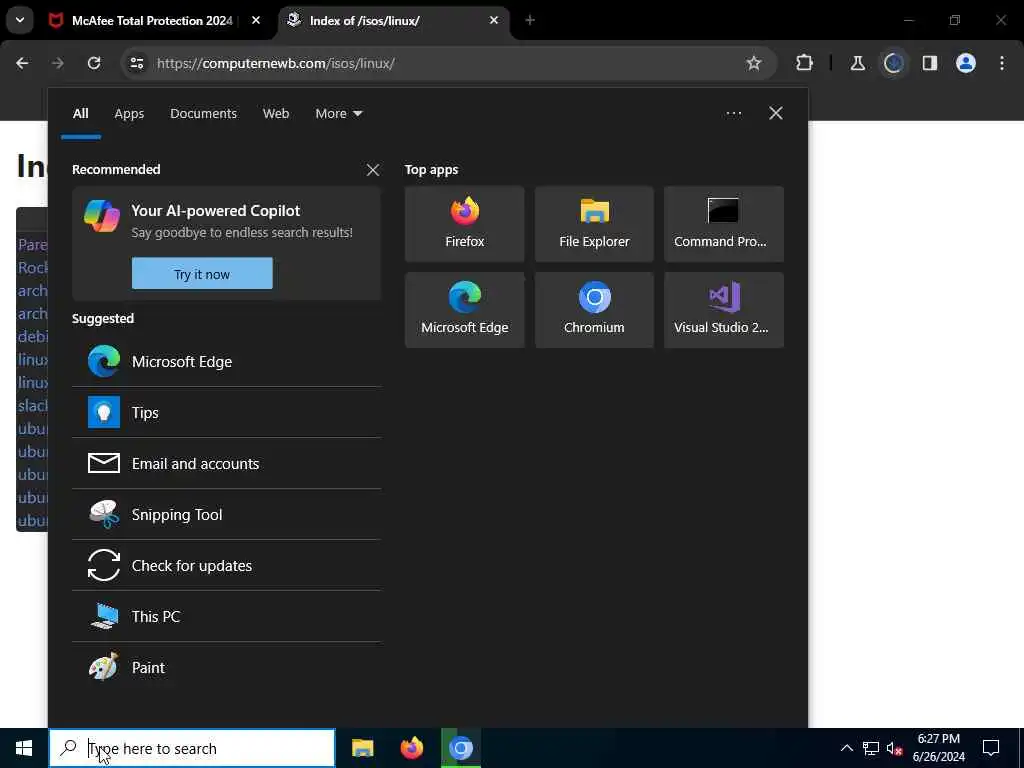The height and width of the screenshot is (768, 1024).
Task: Open a new browser tab
Action: click(530, 21)
